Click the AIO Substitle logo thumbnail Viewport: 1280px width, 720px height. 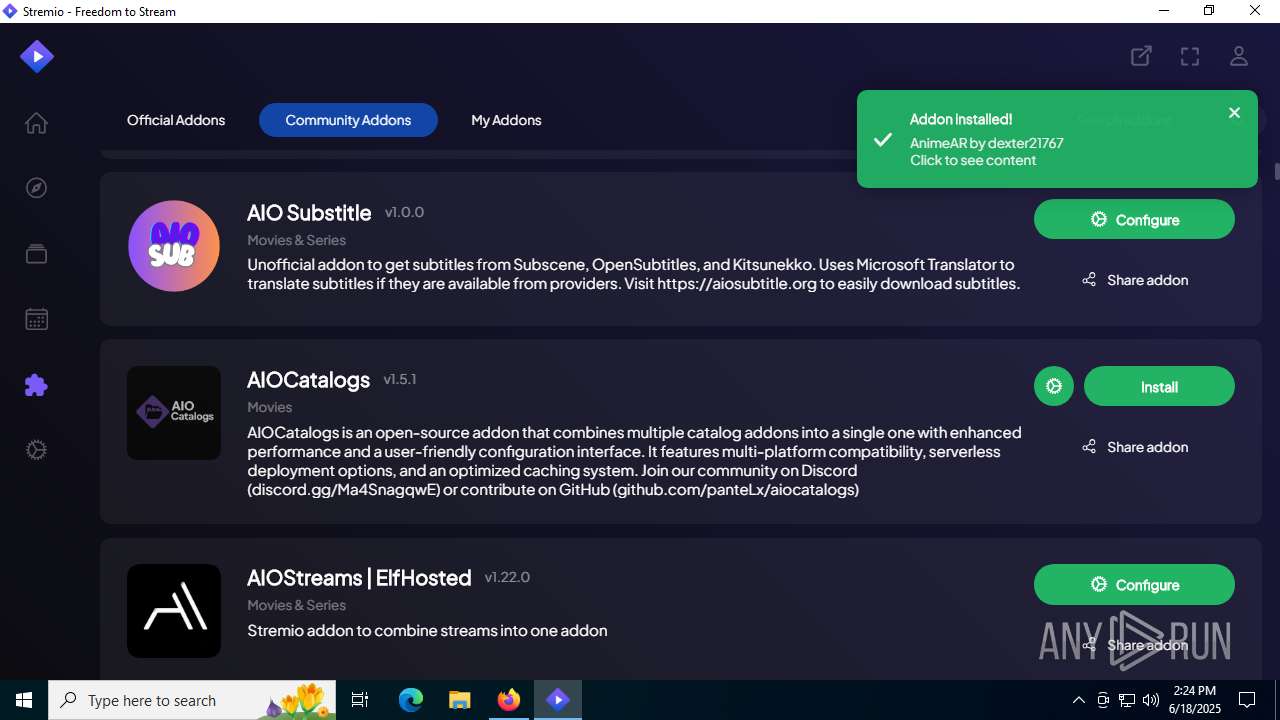coord(174,246)
